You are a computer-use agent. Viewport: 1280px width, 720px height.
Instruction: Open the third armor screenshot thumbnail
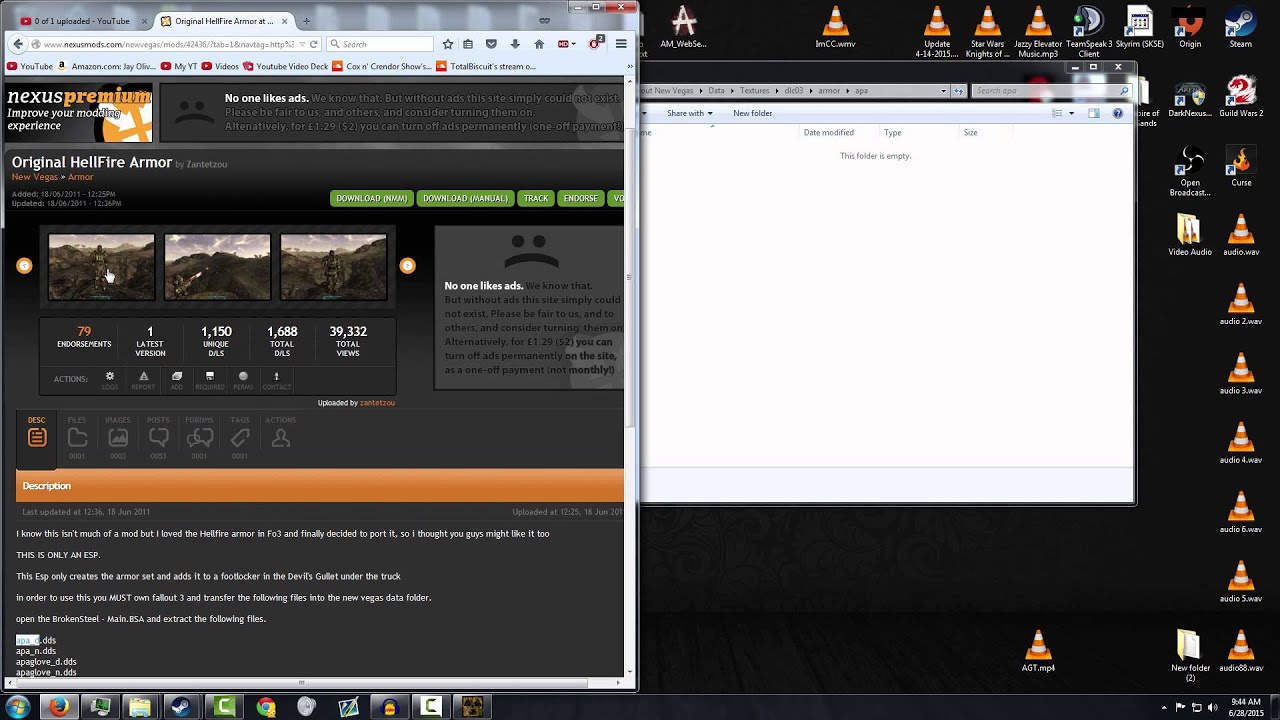333,267
